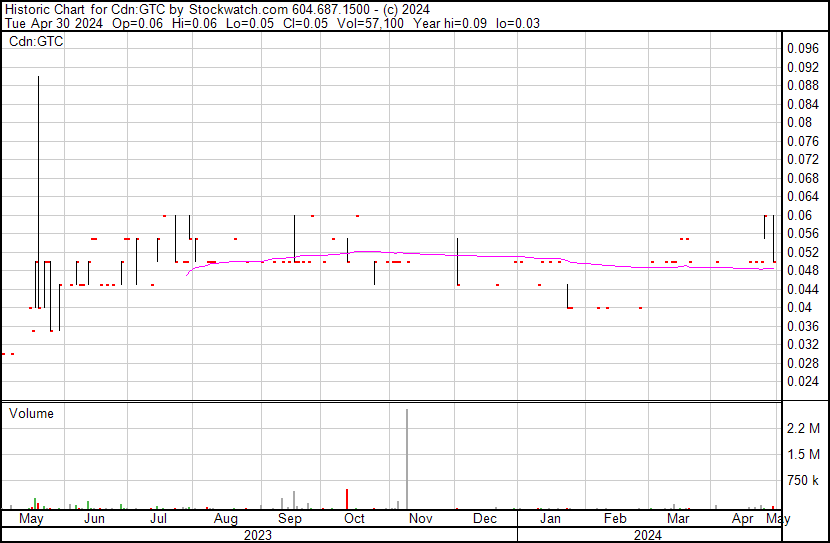Click the Jun month label
This screenshot has width=830, height=543.
(95, 519)
